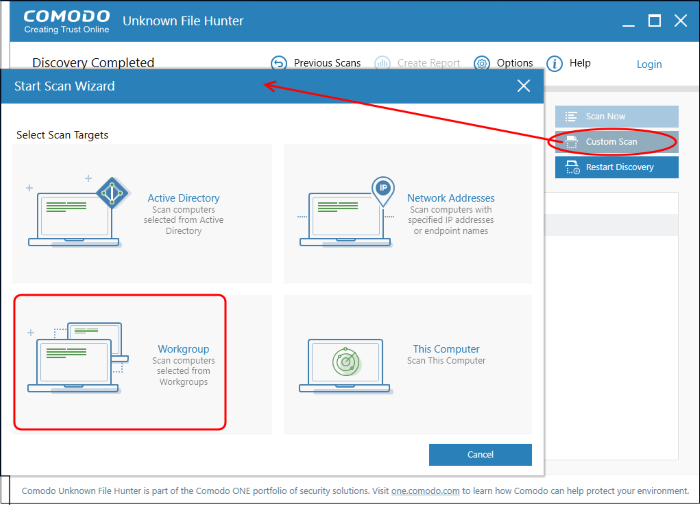Select the This Computer scan target title
The width and height of the screenshot is (700, 505).
446,349
